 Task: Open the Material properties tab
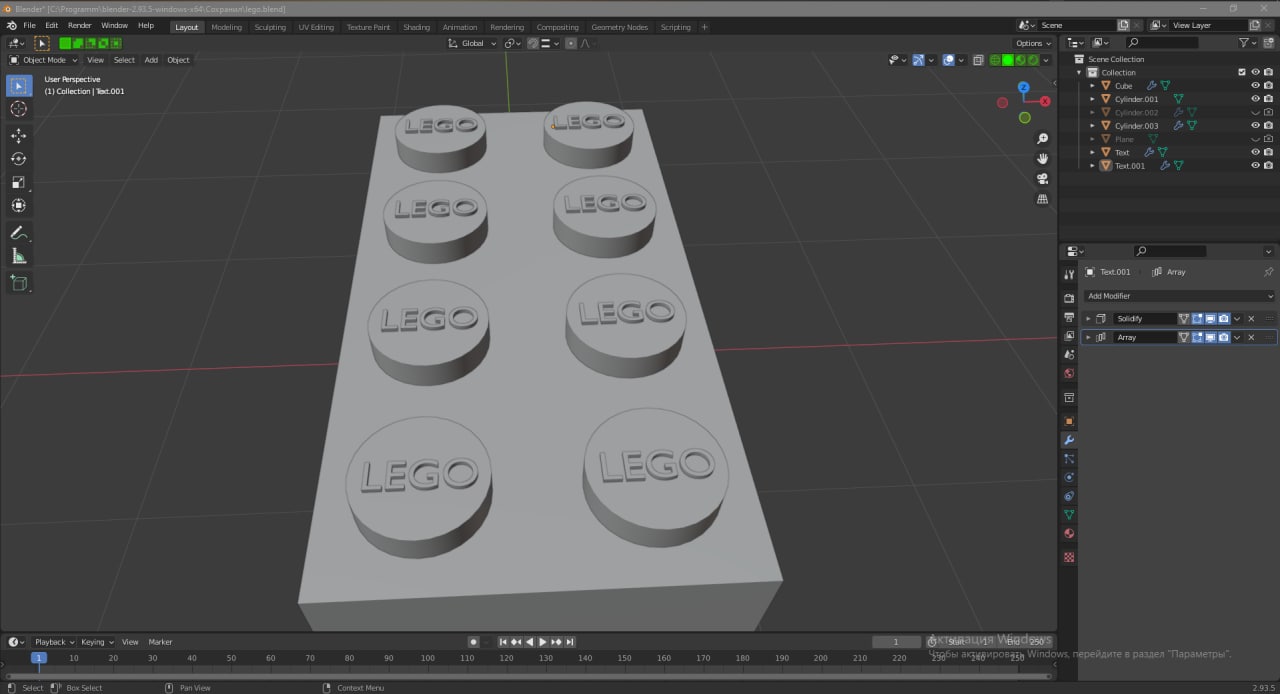point(1069,534)
